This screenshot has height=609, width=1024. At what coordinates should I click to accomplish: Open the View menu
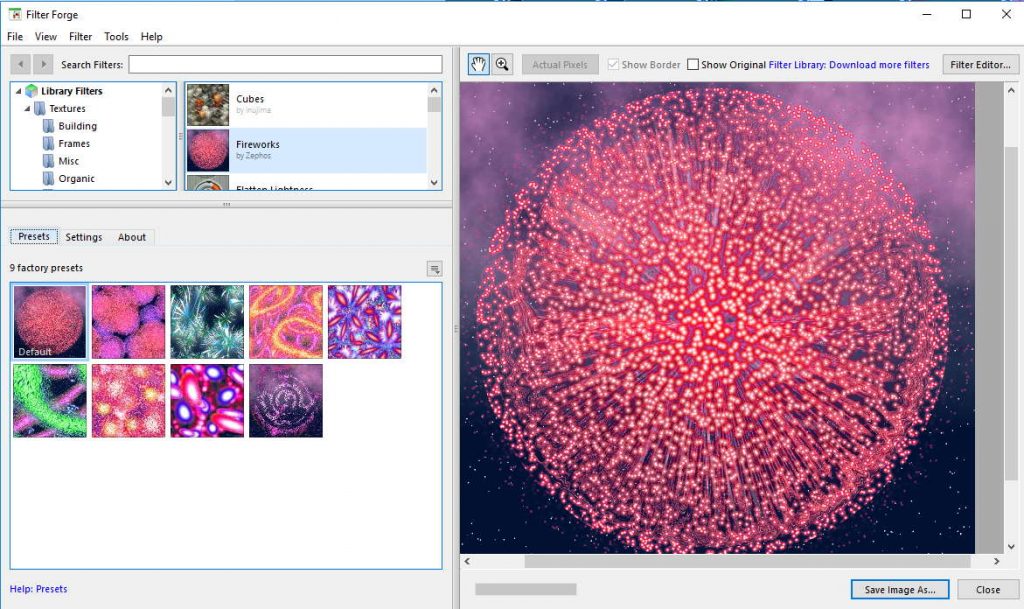pyautogui.click(x=46, y=37)
